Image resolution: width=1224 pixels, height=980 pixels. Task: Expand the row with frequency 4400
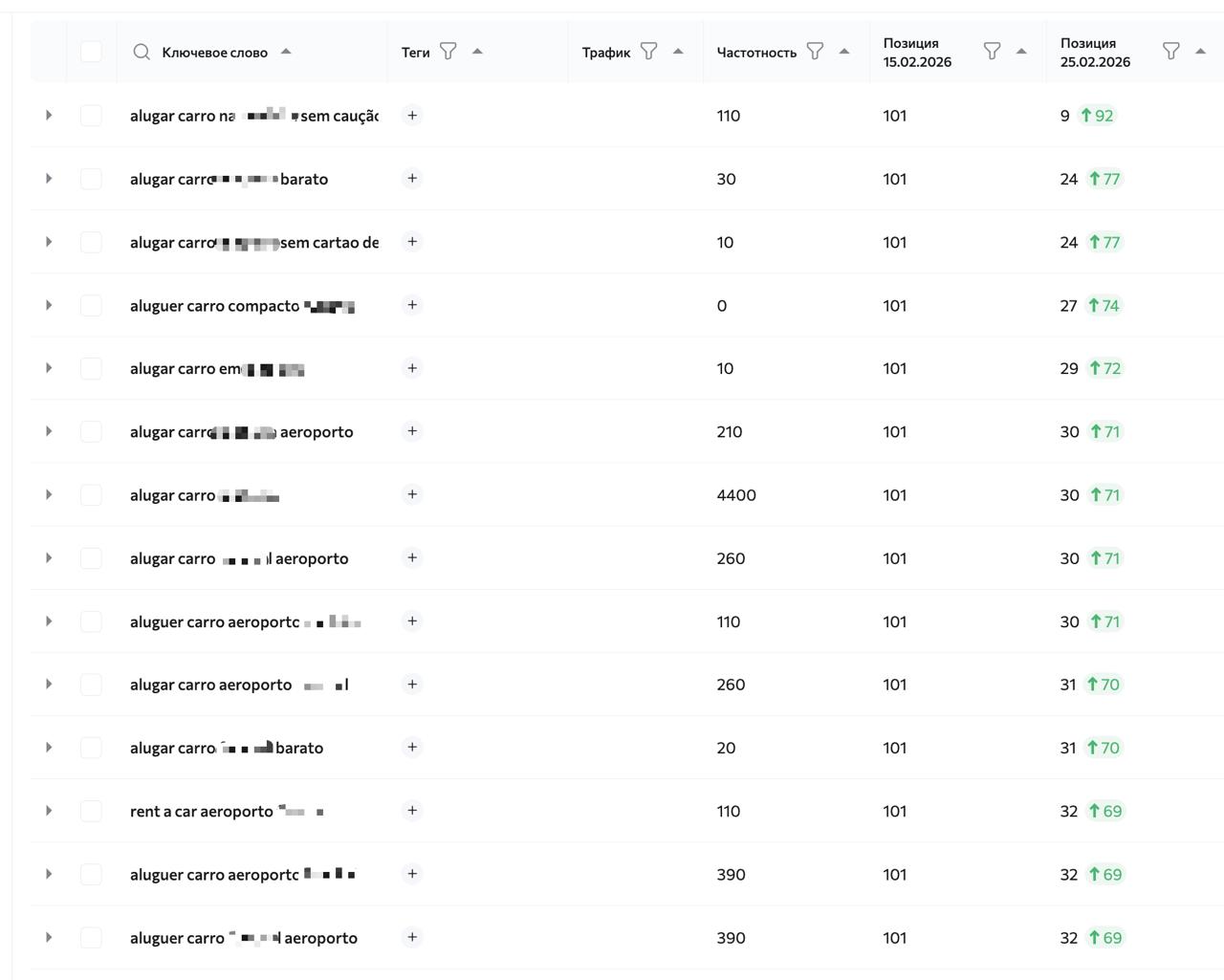(49, 495)
